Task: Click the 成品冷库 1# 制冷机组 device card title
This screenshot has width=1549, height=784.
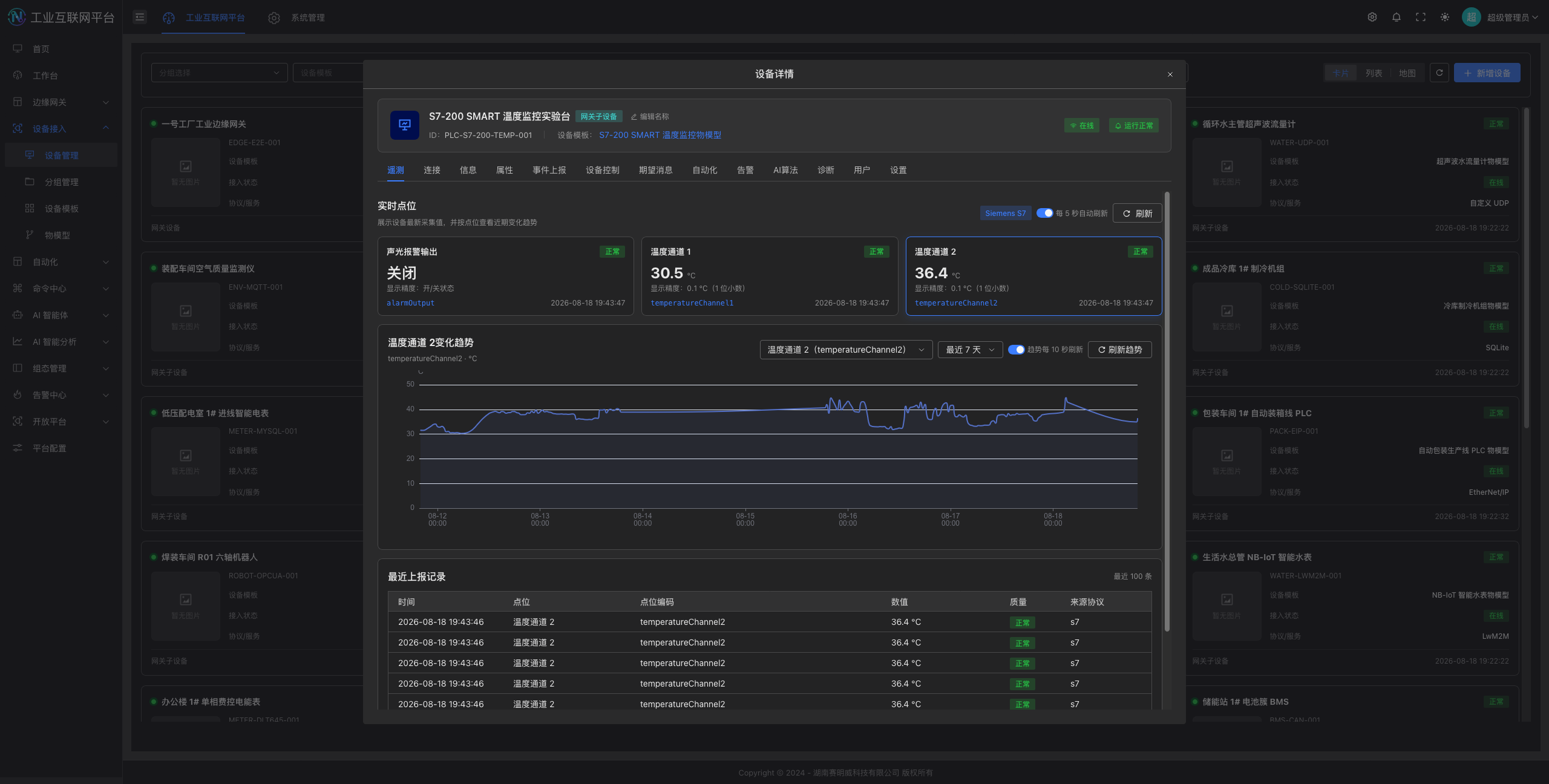Action: [x=1243, y=269]
